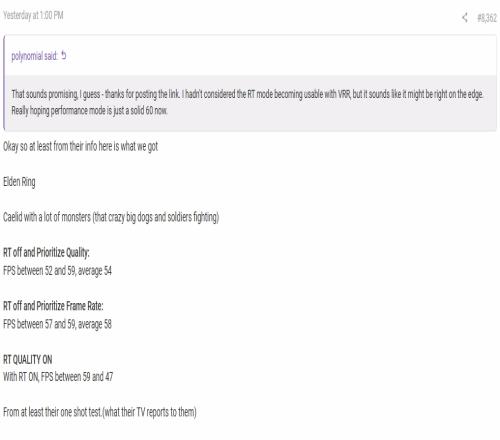Click the Caelid monsters description line
The width and height of the screenshot is (500, 440).
(x=111, y=217)
